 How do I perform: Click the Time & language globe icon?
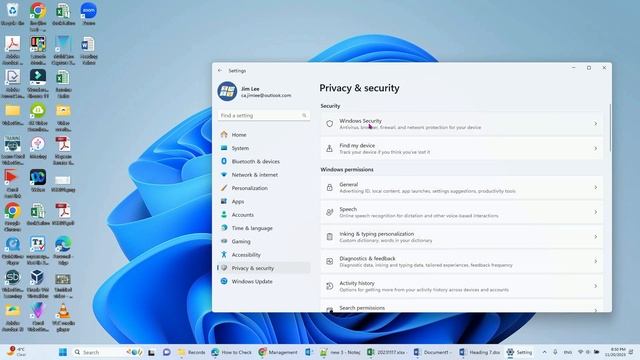click(224, 228)
